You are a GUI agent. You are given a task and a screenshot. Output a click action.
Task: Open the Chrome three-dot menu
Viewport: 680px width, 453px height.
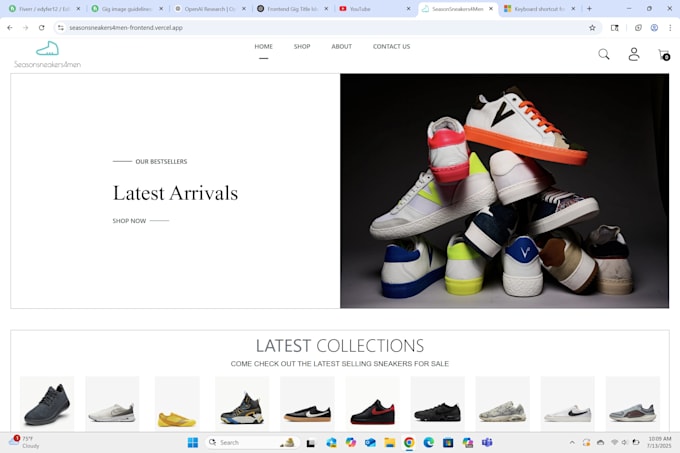(670, 28)
